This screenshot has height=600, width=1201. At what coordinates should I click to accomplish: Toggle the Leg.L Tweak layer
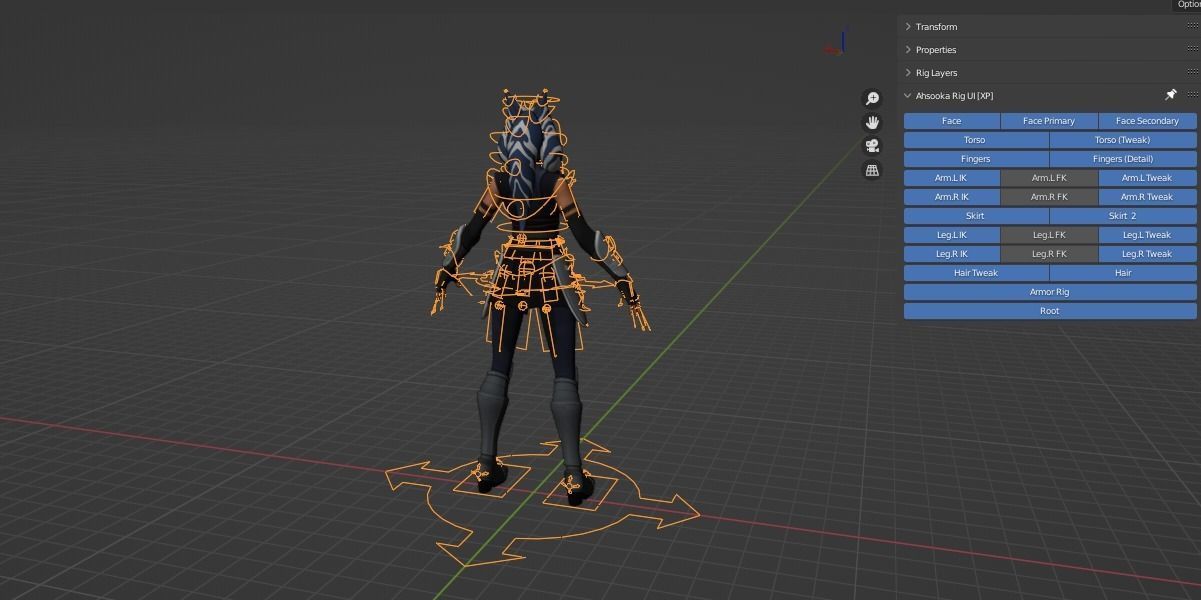pos(1148,235)
